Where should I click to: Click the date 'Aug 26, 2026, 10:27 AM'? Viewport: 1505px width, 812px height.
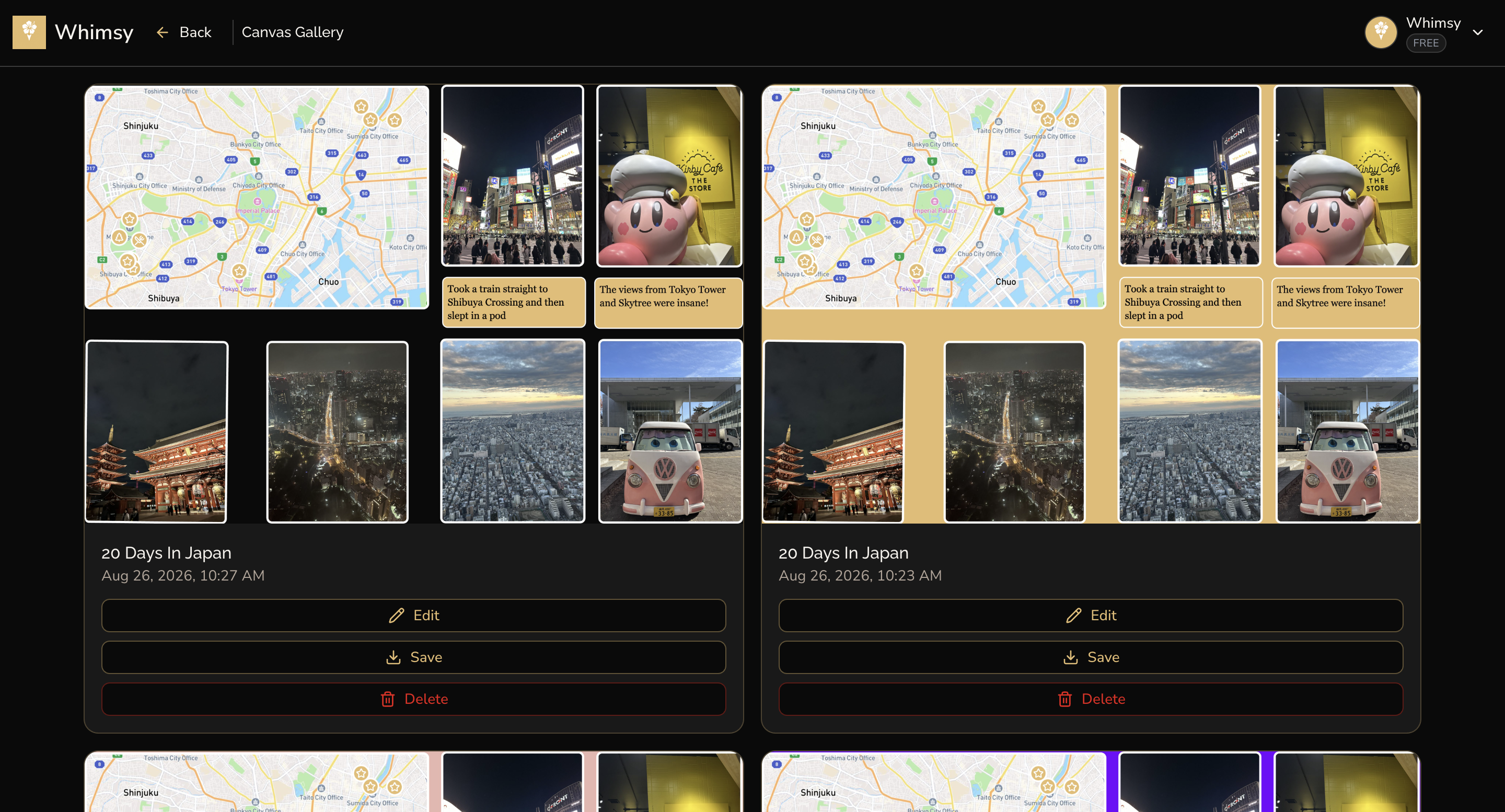tap(183, 575)
